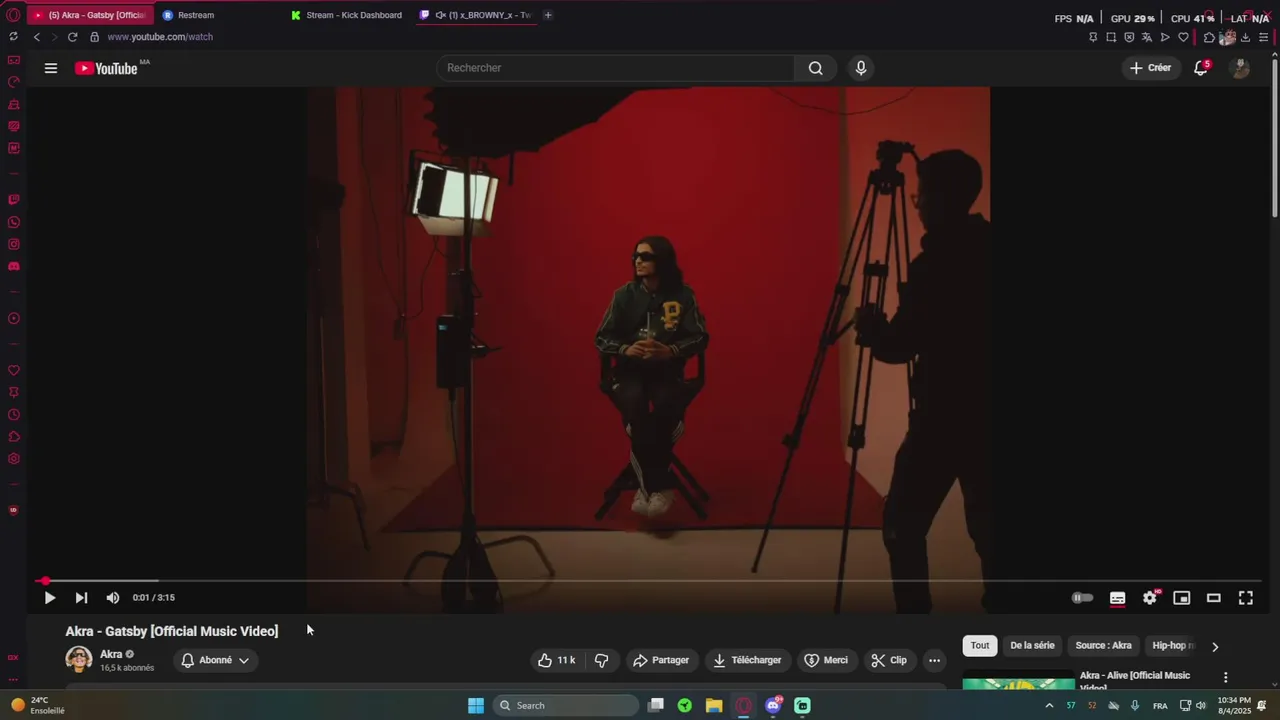Open video player settings gear

[1150, 598]
